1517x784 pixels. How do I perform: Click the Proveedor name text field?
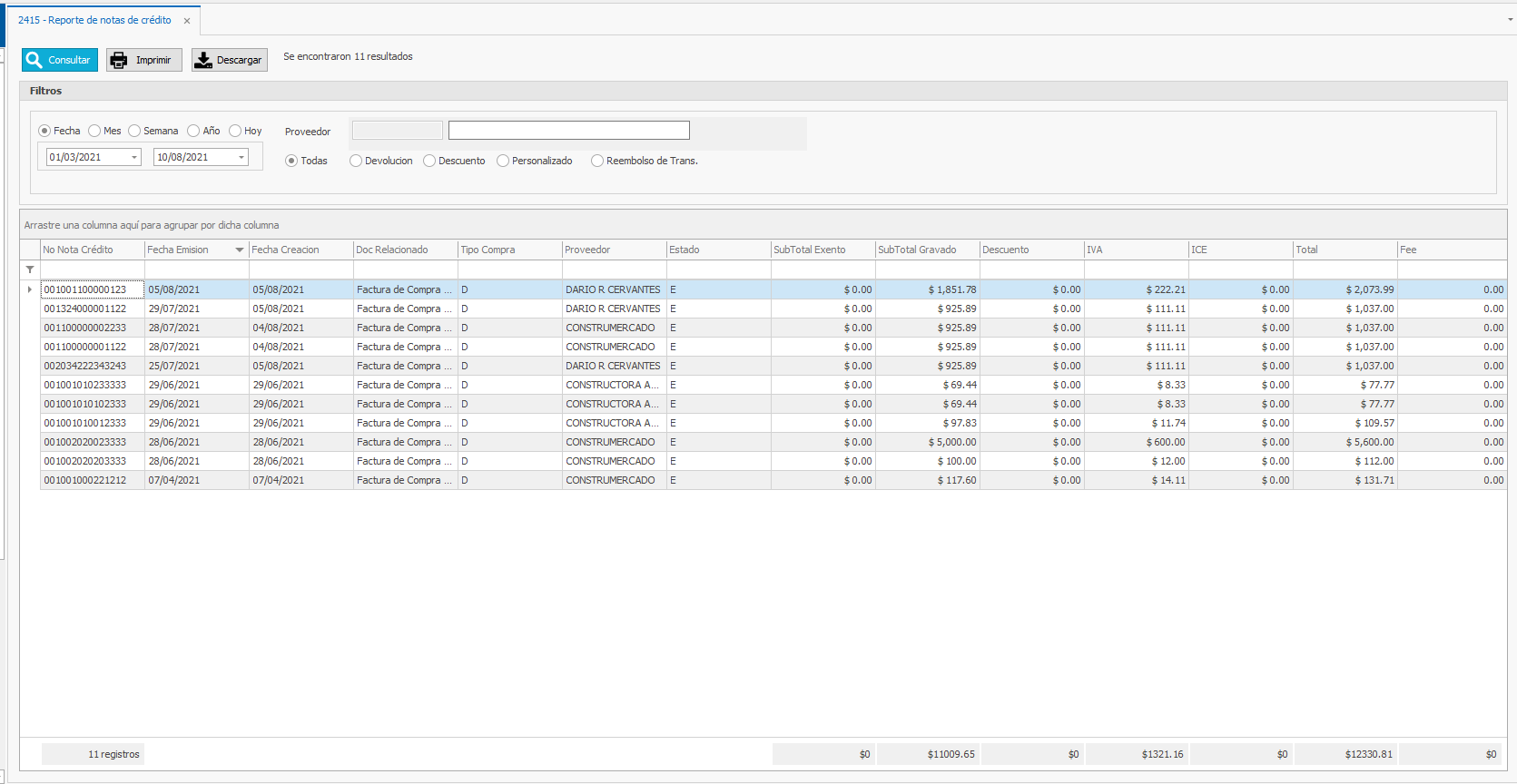pyautogui.click(x=568, y=131)
